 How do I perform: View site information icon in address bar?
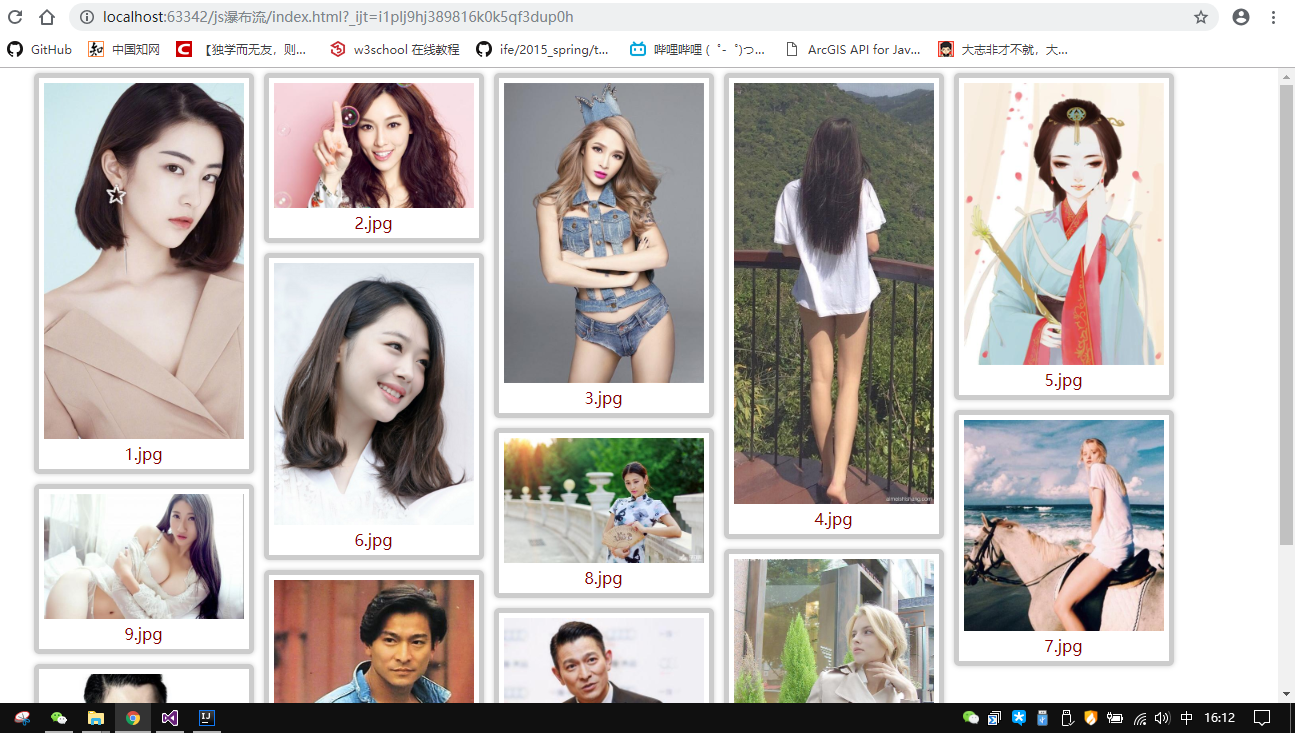pyautogui.click(x=86, y=17)
